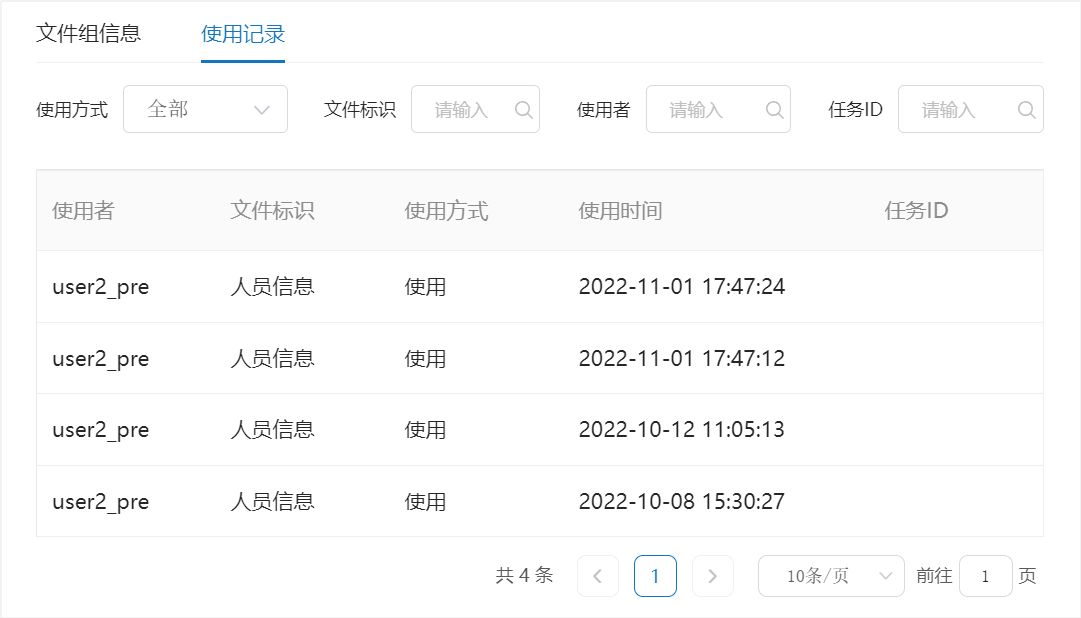
Task: Open the 使用方式 dropdown showing 全部
Action: (205, 109)
